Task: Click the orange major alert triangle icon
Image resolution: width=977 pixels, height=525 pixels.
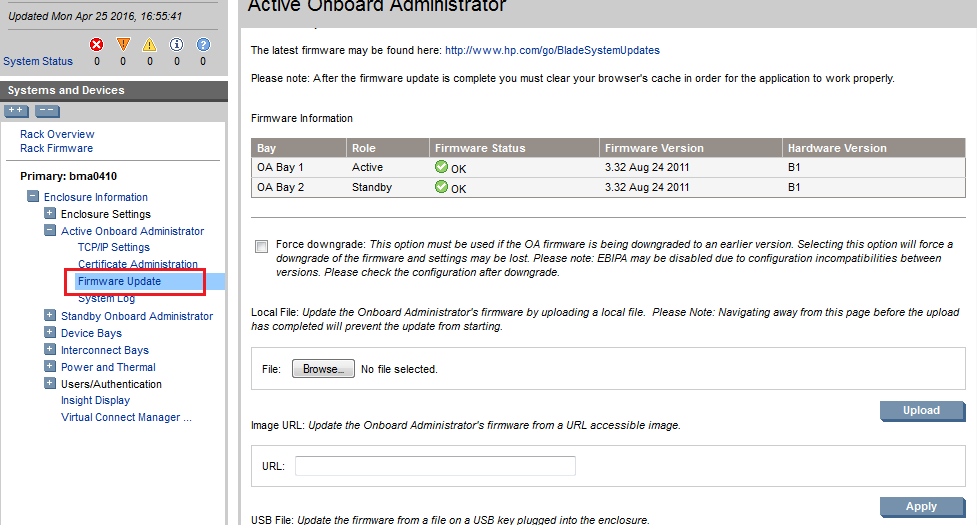Action: coord(123,44)
